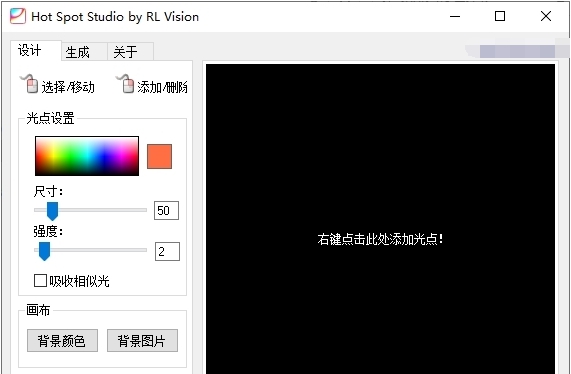
Task: Open the 生成 tab
Action: click(84, 52)
